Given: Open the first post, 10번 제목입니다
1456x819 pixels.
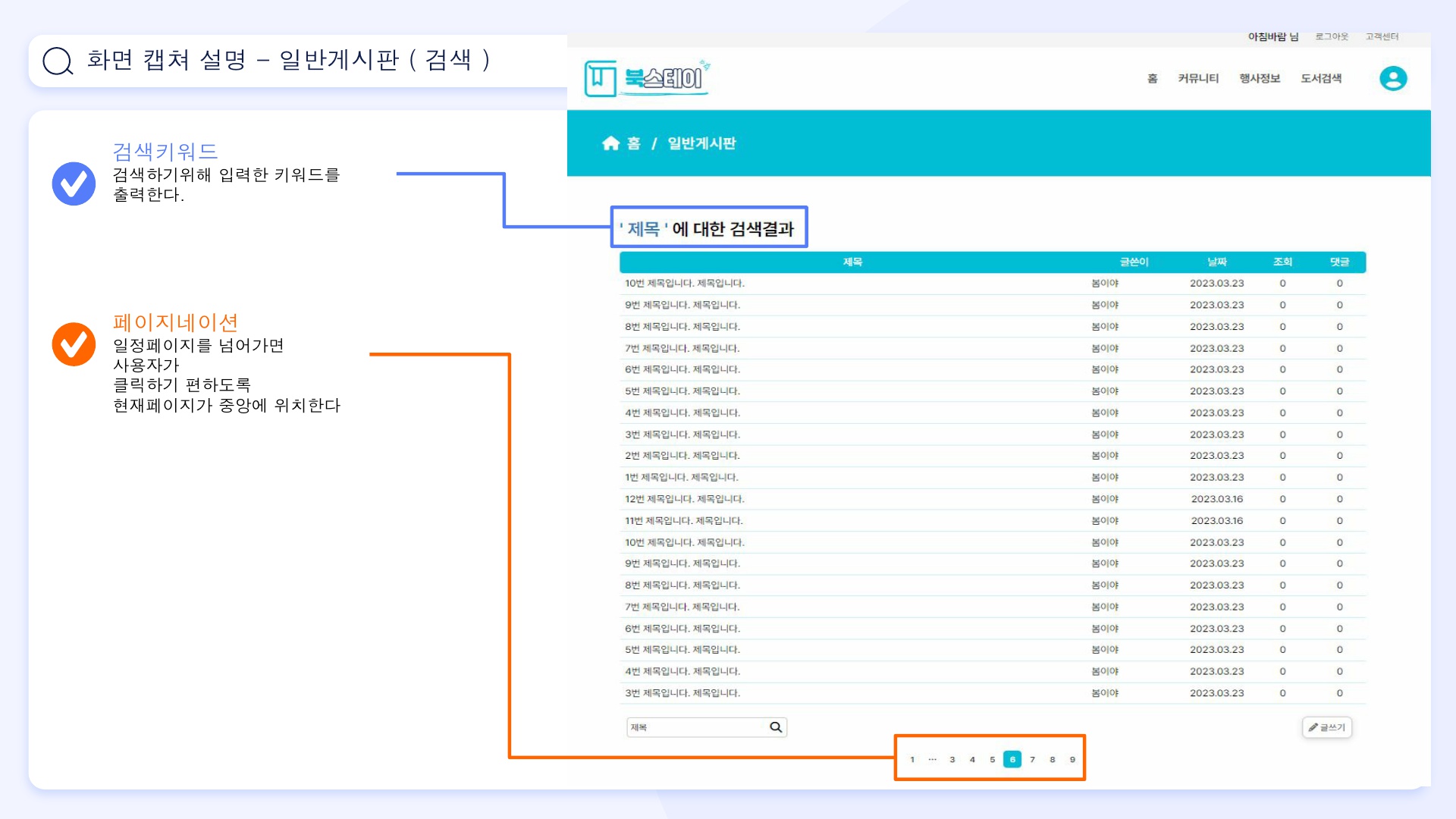Looking at the screenshot, I should (684, 283).
